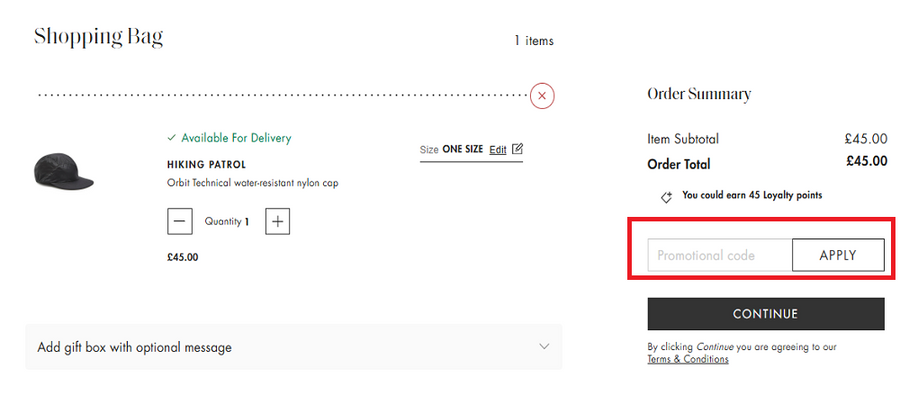This screenshot has width=900, height=405.
Task: Focus the Promotional code input field
Action: [720, 255]
